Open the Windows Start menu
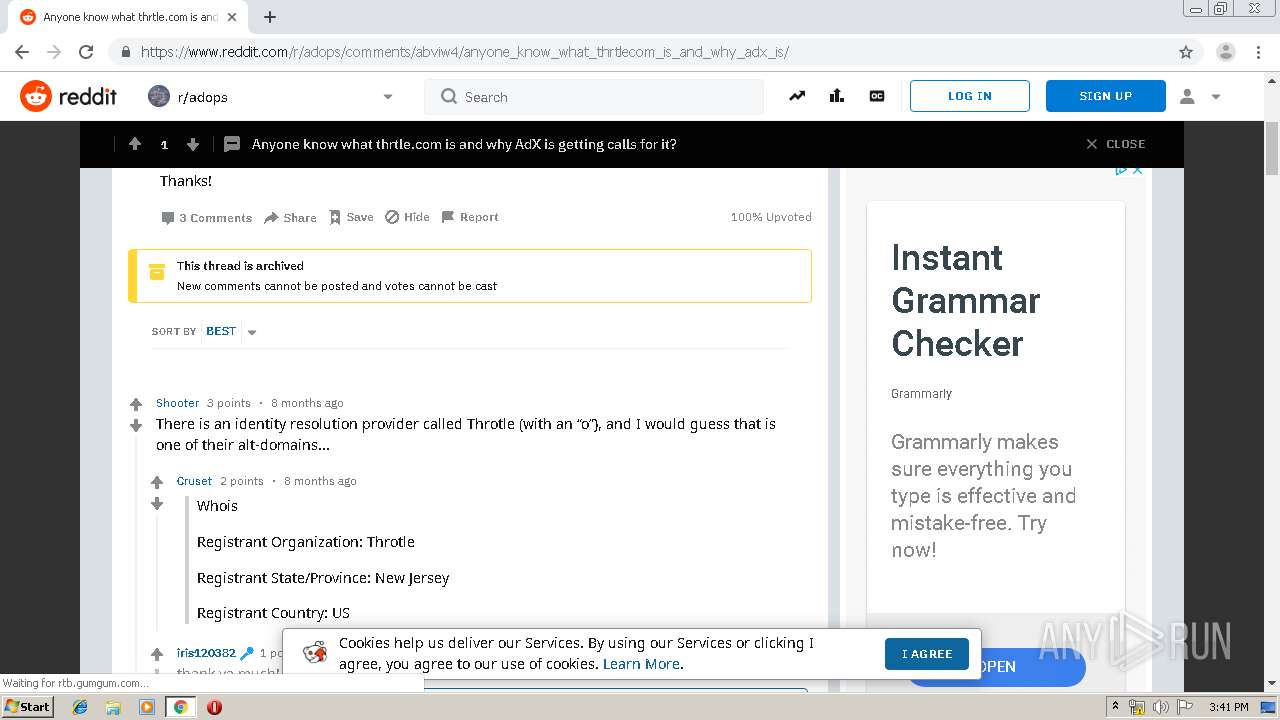 click(x=28, y=706)
